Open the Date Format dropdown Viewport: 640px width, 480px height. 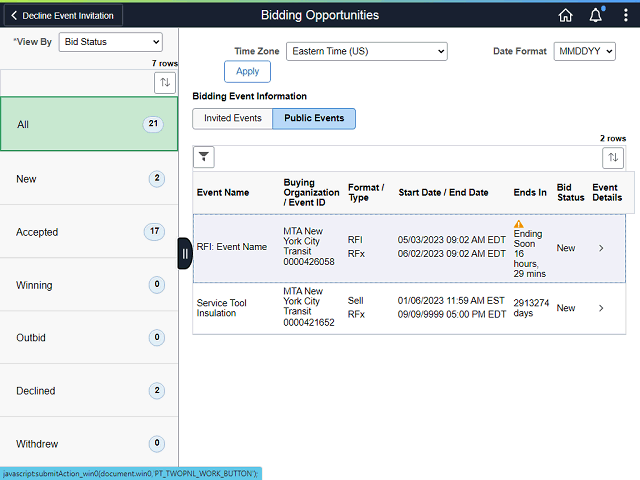584,51
